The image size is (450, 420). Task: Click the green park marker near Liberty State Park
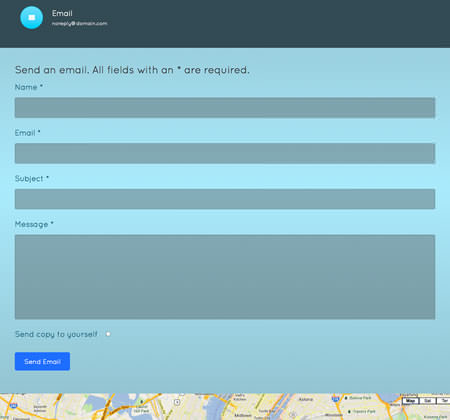coord(141,402)
